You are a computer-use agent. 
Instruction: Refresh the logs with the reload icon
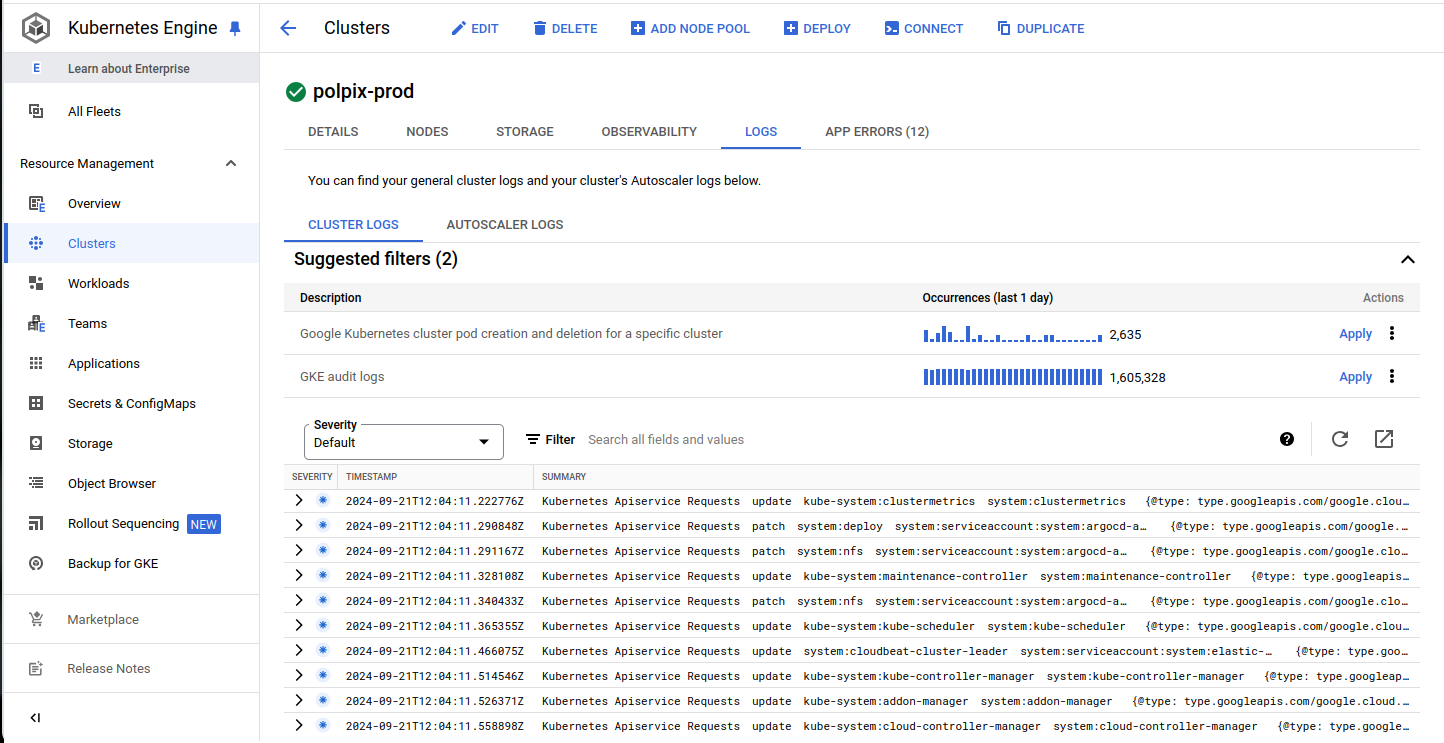pyautogui.click(x=1340, y=439)
